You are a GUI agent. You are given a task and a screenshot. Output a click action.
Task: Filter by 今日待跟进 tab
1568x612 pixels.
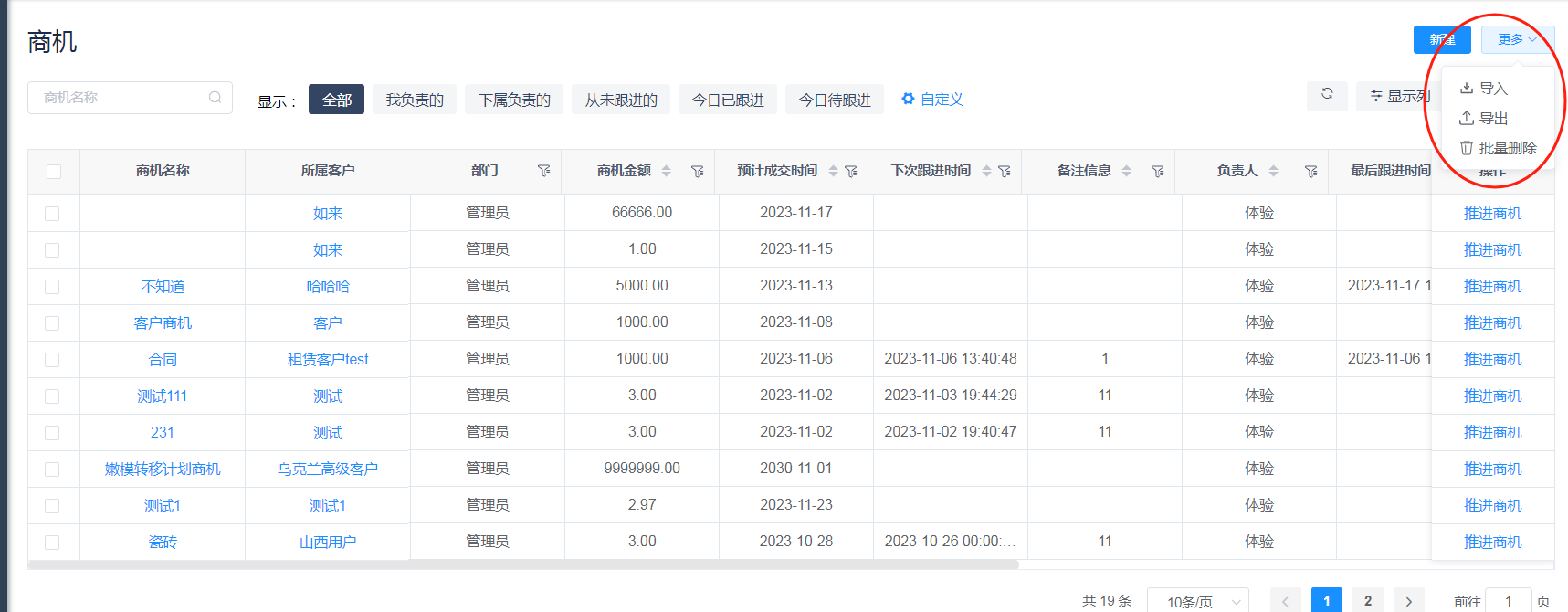[x=835, y=100]
